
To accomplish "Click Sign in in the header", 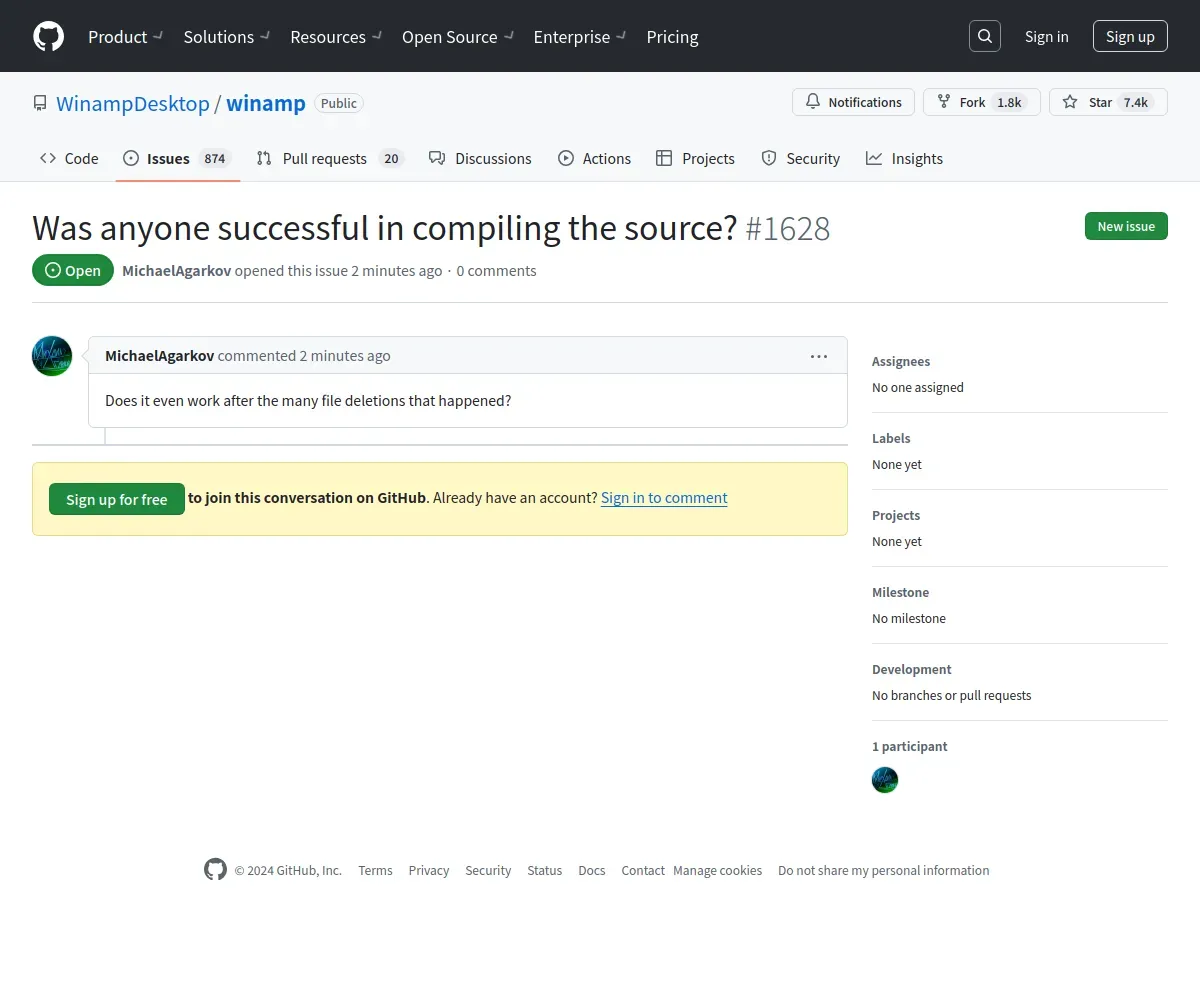I will point(1046,36).
